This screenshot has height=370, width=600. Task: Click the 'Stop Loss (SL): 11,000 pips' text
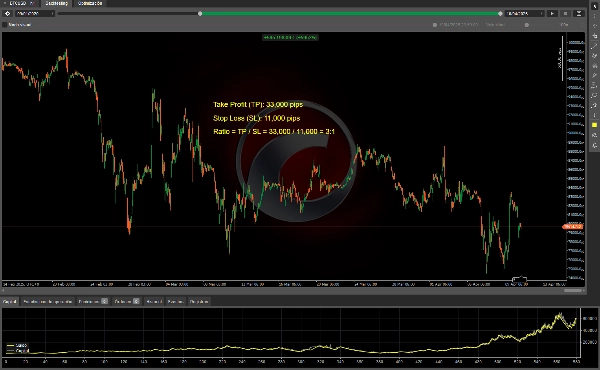(256, 118)
